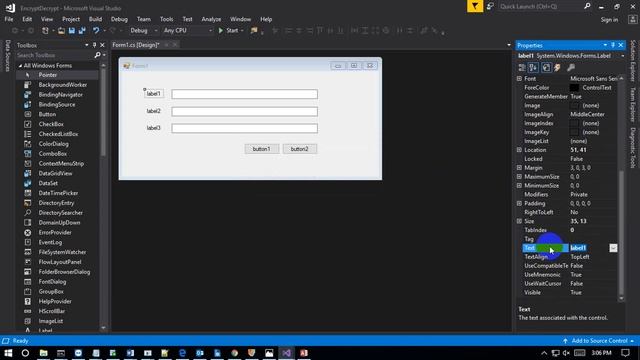Expand the MaximumSize property

[x=519, y=177]
